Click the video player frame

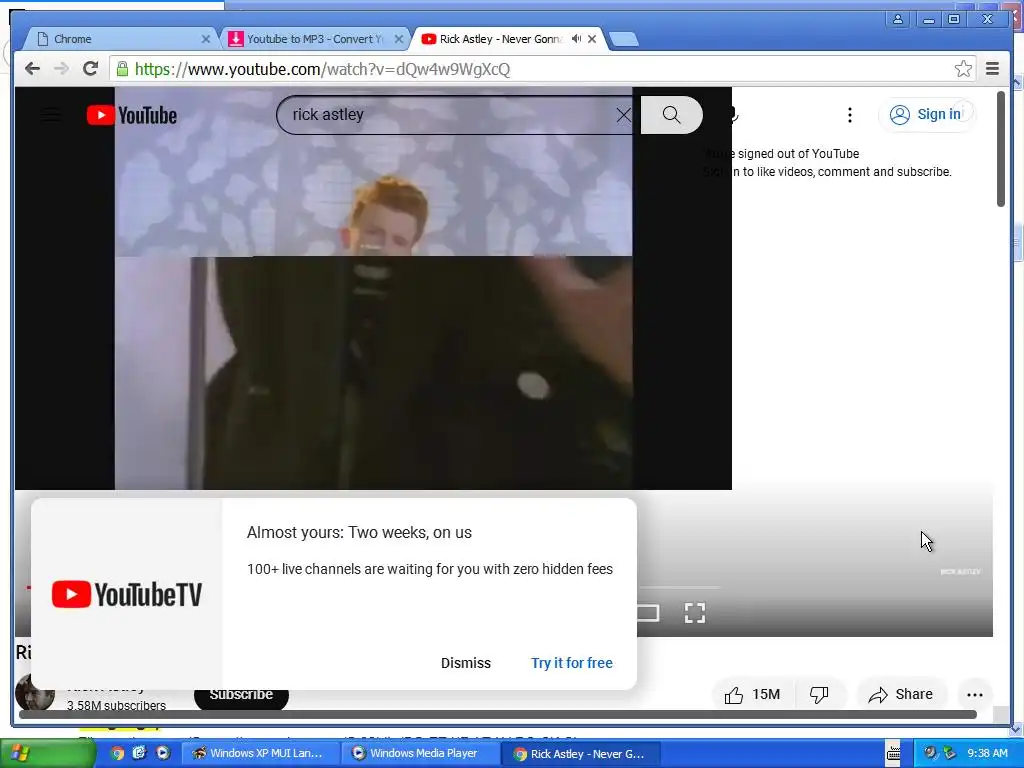coord(373,288)
